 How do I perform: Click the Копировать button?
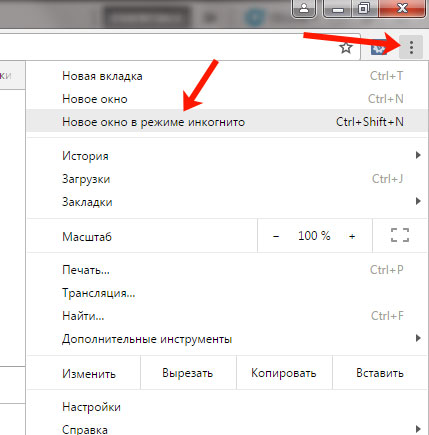click(284, 373)
